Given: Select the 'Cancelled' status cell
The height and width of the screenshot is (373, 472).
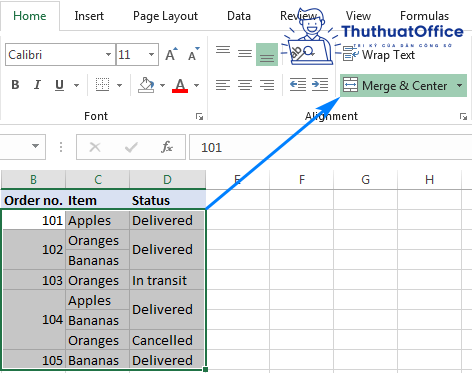Looking at the screenshot, I should pos(167,340).
